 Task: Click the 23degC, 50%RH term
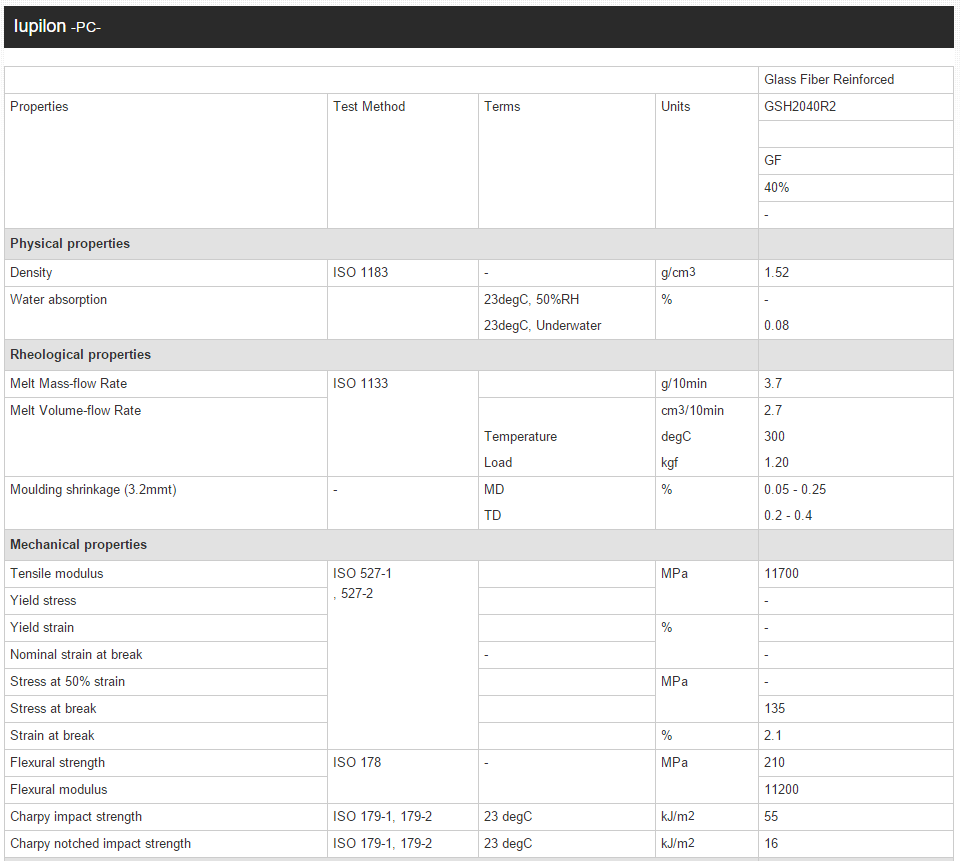coord(531,299)
